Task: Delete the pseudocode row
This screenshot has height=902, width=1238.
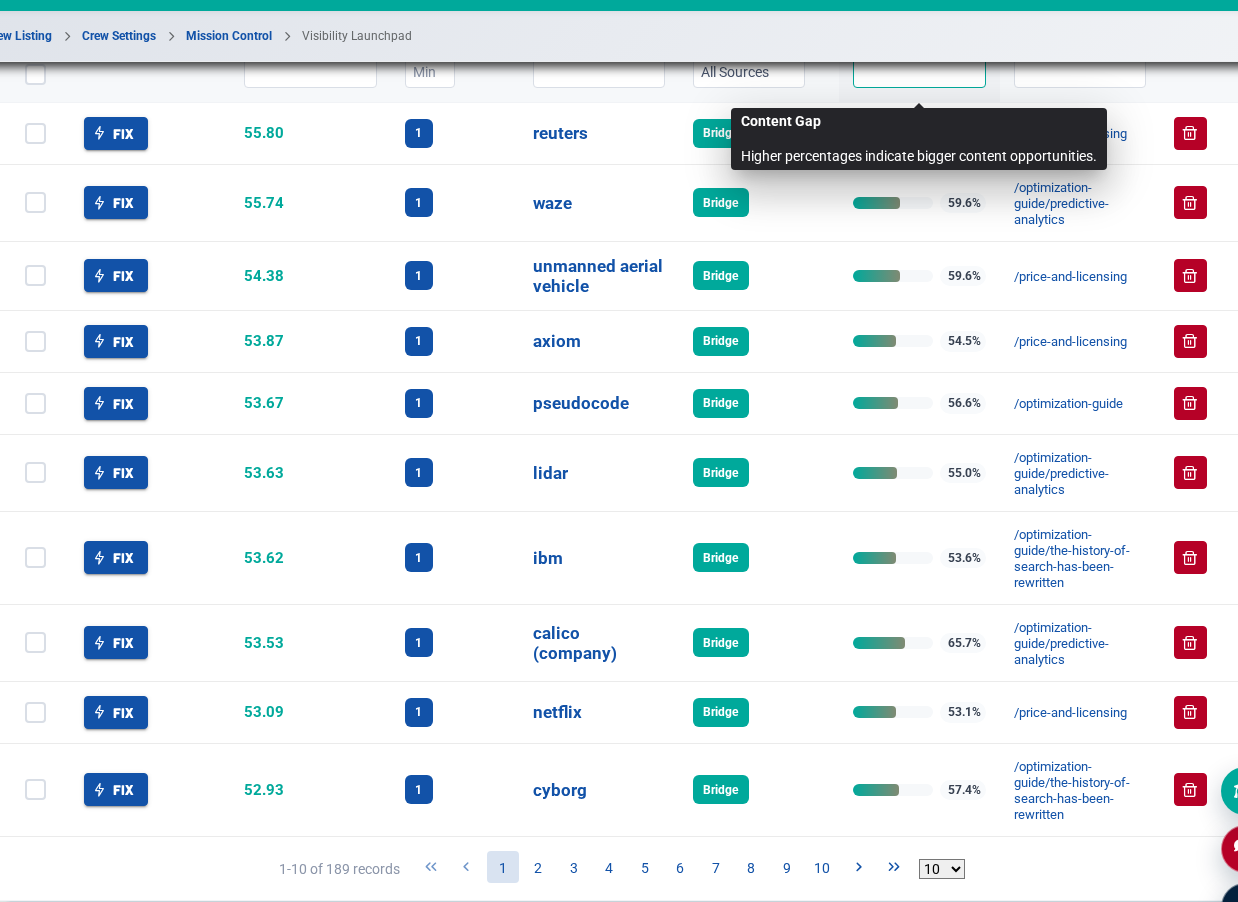Action: click(1190, 403)
